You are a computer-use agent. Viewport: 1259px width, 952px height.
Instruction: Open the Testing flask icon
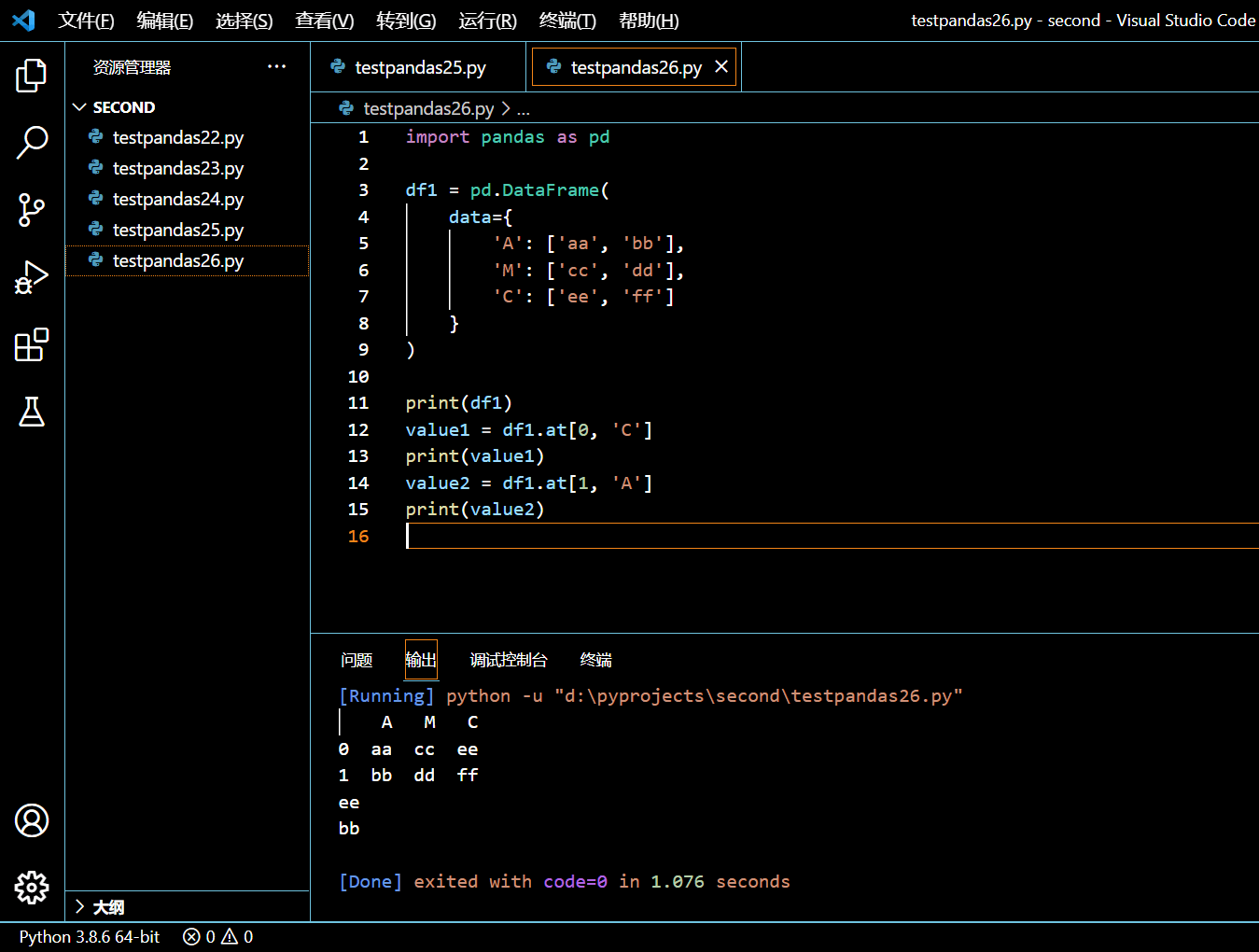pyautogui.click(x=32, y=412)
